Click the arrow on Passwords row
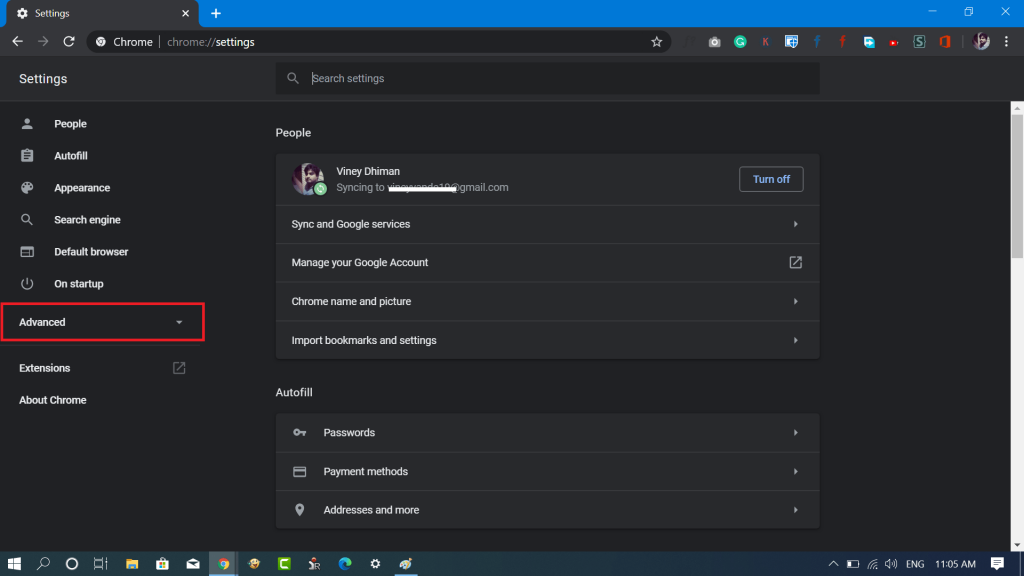The image size is (1024, 576). pyautogui.click(x=795, y=432)
